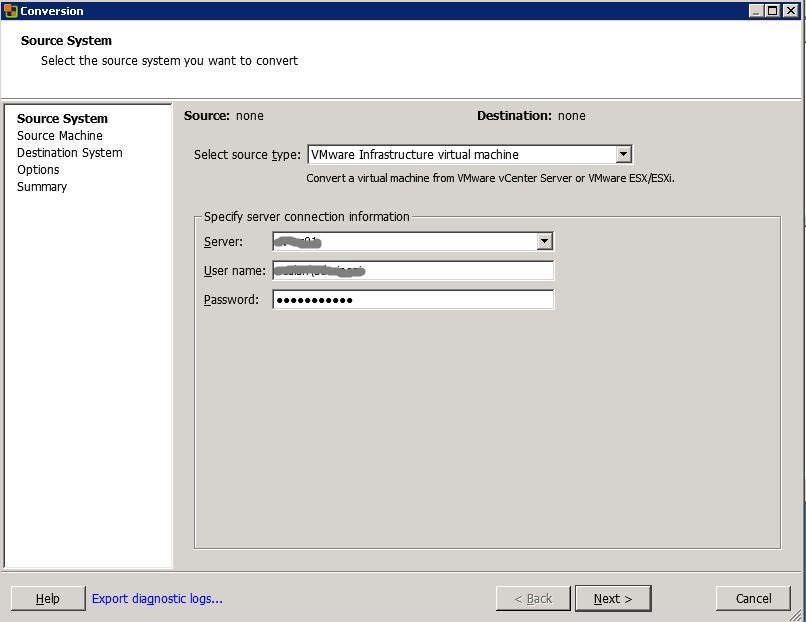Click the 'Select the source system' subtitle
806x622 pixels.
click(169, 61)
